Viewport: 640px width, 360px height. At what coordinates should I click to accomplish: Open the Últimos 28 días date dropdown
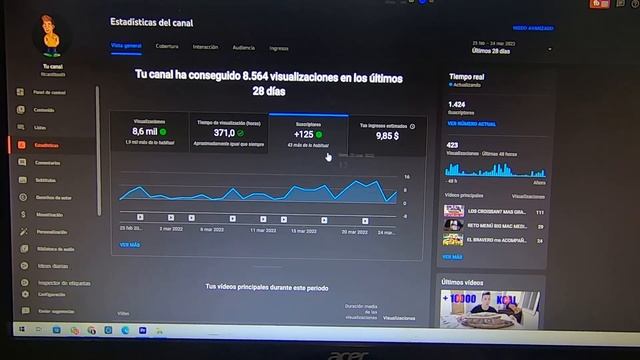pyautogui.click(x=512, y=48)
